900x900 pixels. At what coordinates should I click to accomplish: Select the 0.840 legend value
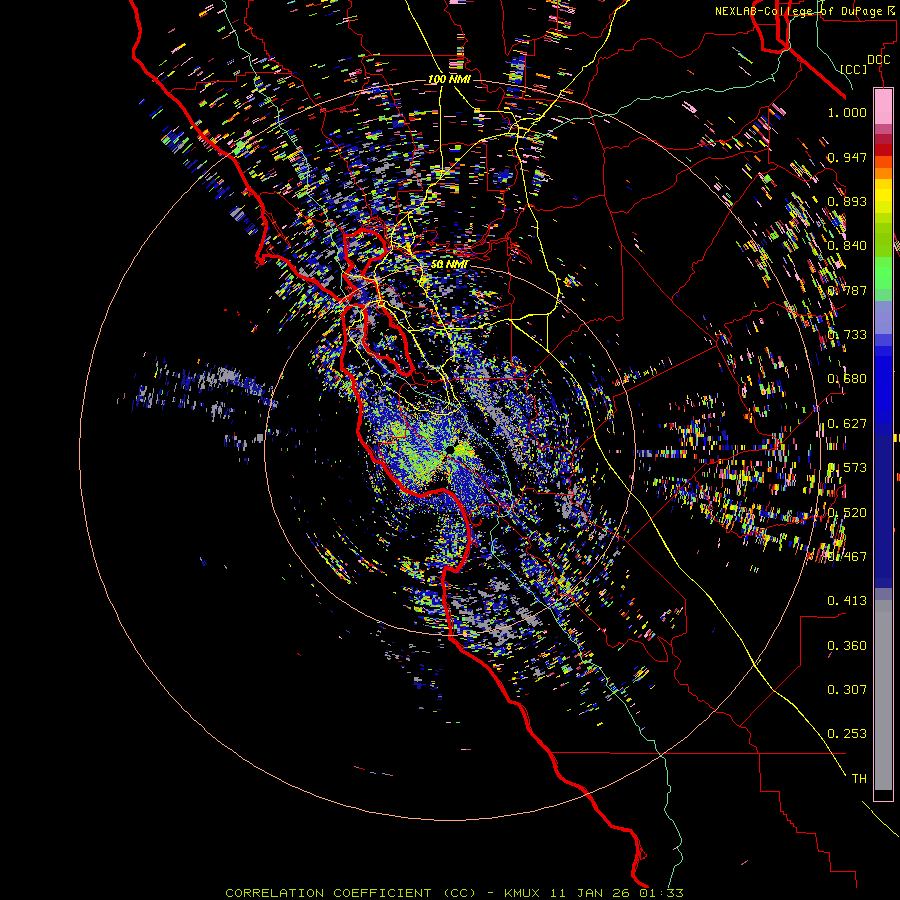[847, 246]
